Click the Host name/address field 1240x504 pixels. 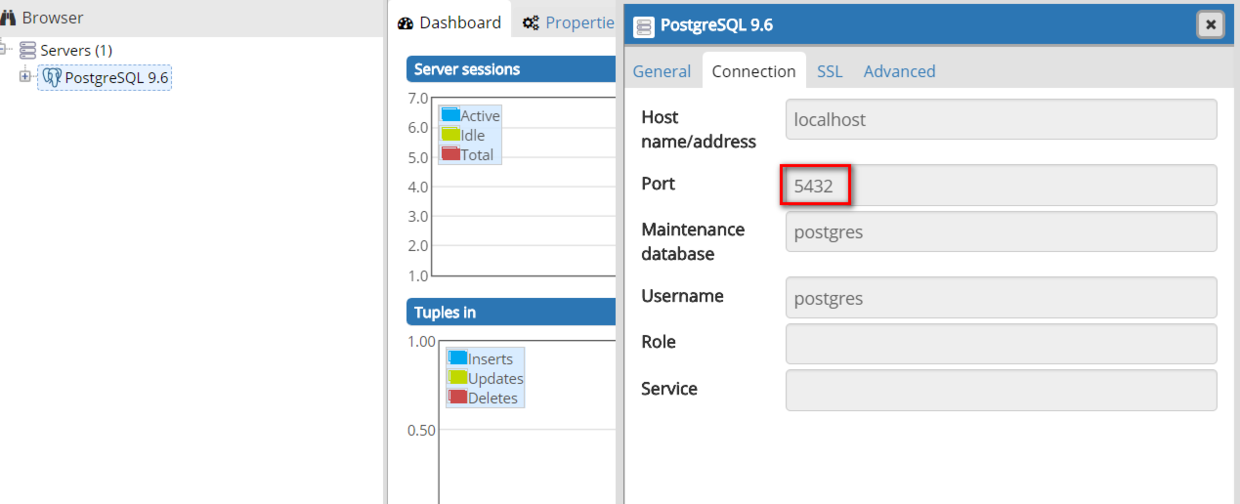coord(1001,120)
